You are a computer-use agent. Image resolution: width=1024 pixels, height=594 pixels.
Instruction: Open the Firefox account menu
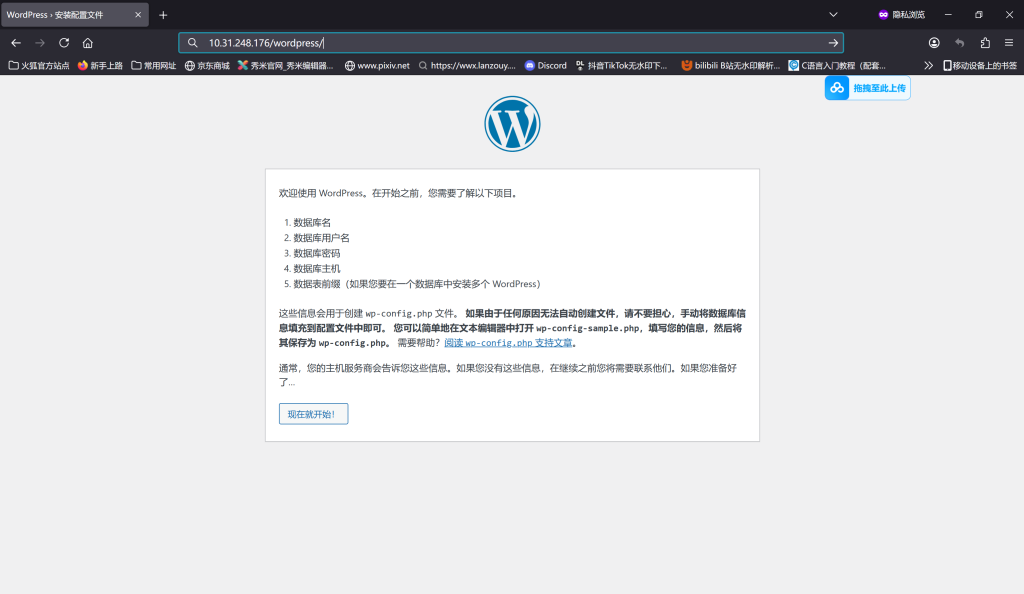(x=935, y=43)
